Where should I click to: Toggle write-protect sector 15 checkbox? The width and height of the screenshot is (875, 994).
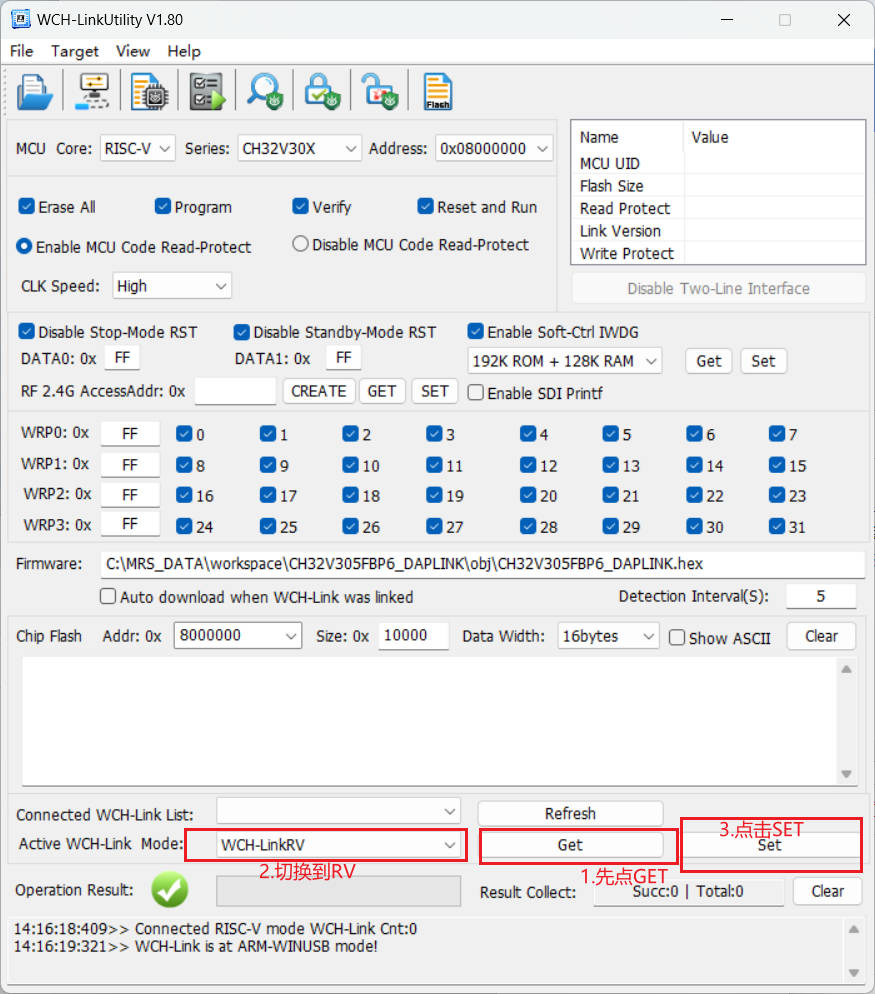(x=777, y=465)
